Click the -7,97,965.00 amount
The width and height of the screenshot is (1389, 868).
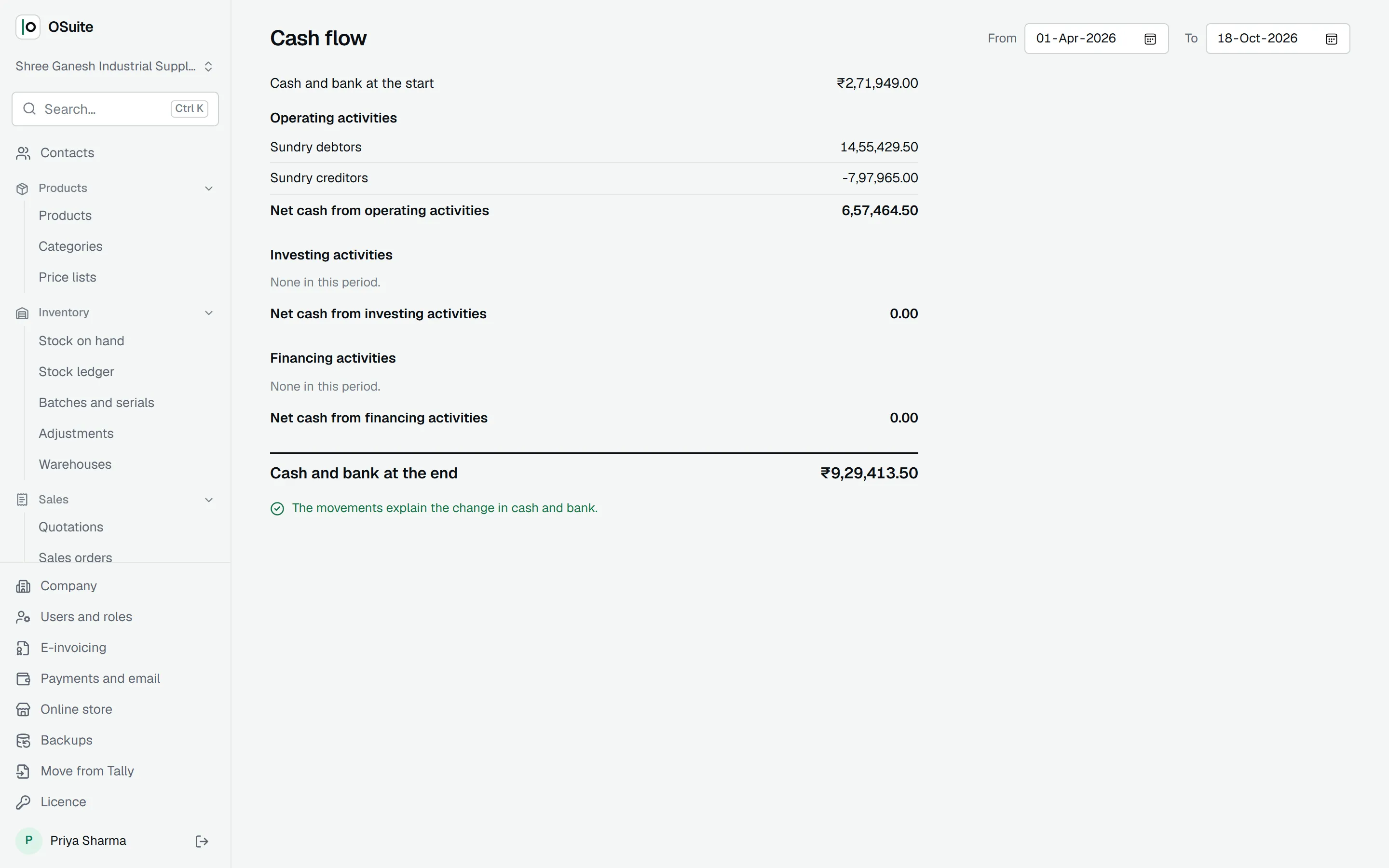pyautogui.click(x=880, y=178)
